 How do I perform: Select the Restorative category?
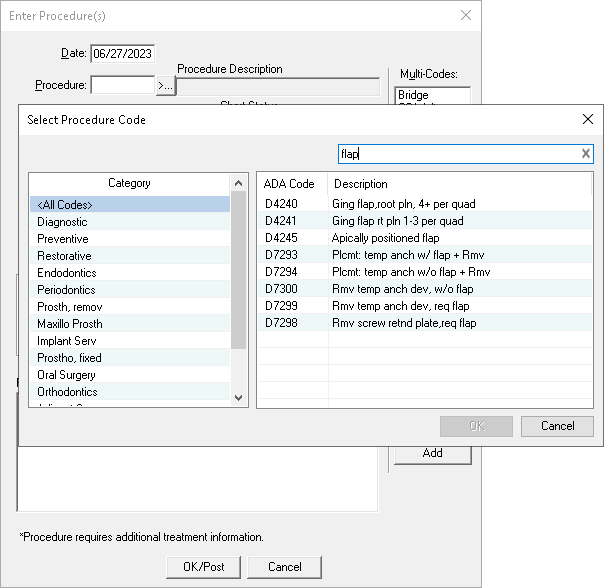pos(130,255)
